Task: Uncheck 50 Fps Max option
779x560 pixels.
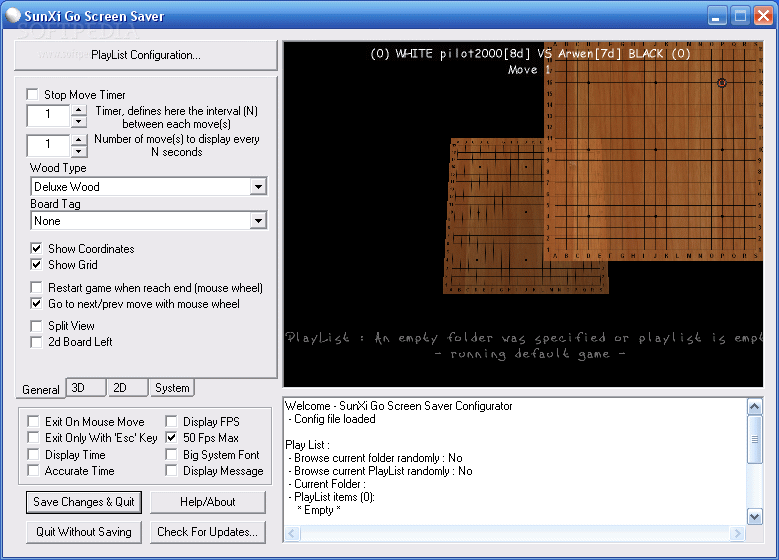Action: click(x=171, y=437)
